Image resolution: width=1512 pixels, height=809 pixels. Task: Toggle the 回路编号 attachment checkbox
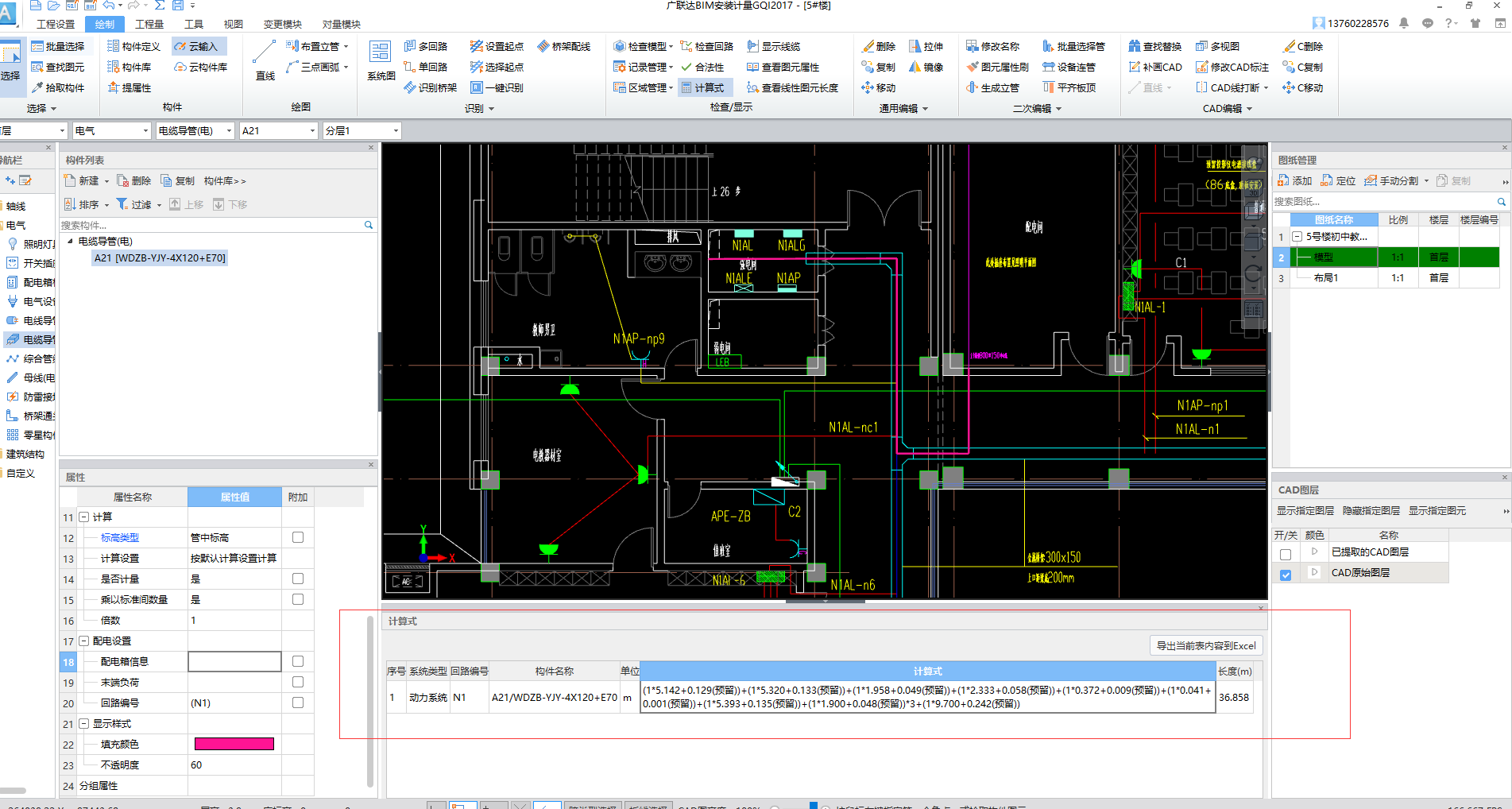[x=298, y=703]
